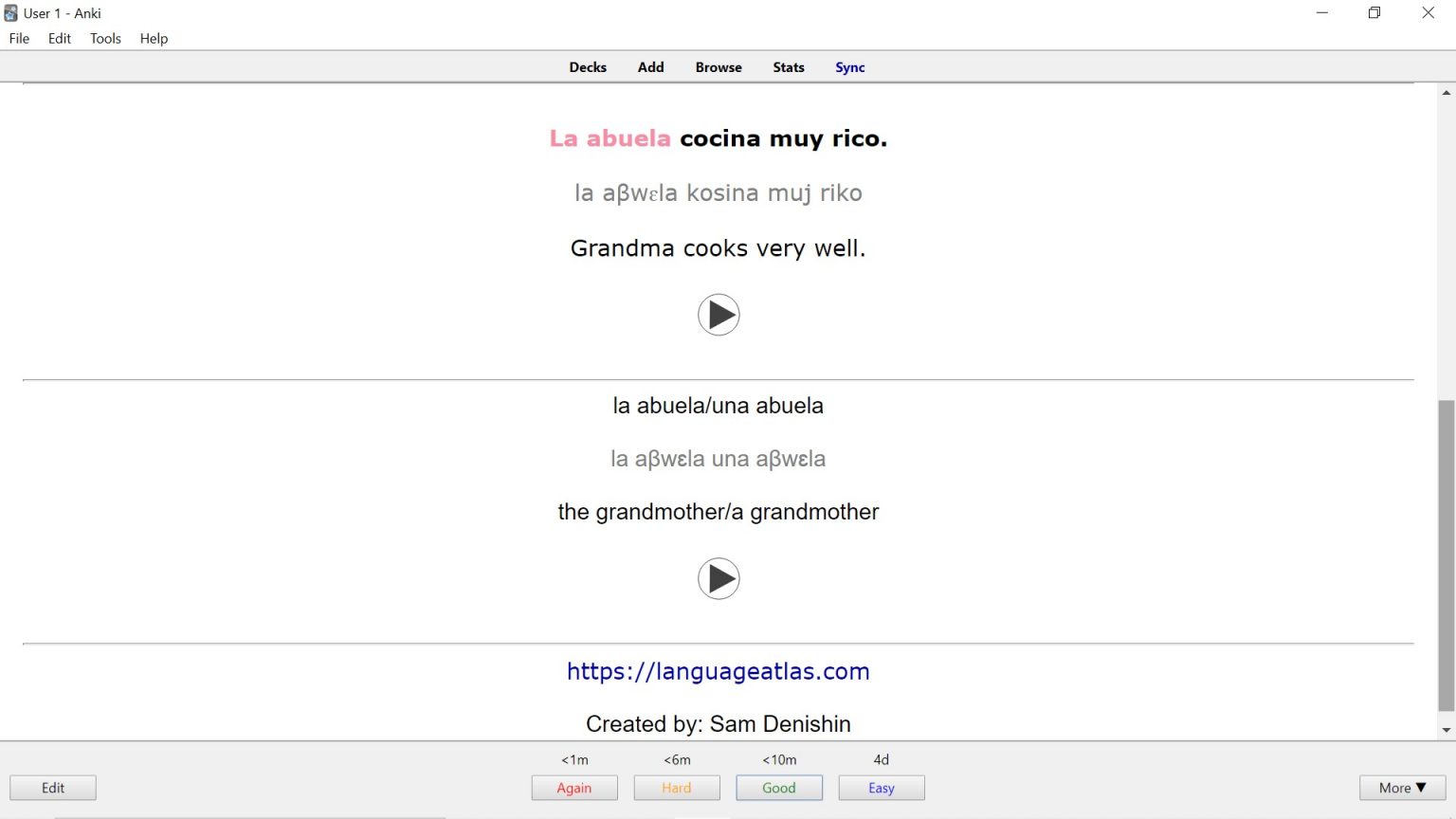The height and width of the screenshot is (819, 1456).
Task: Open the More options dropdown
Action: pyautogui.click(x=1401, y=787)
